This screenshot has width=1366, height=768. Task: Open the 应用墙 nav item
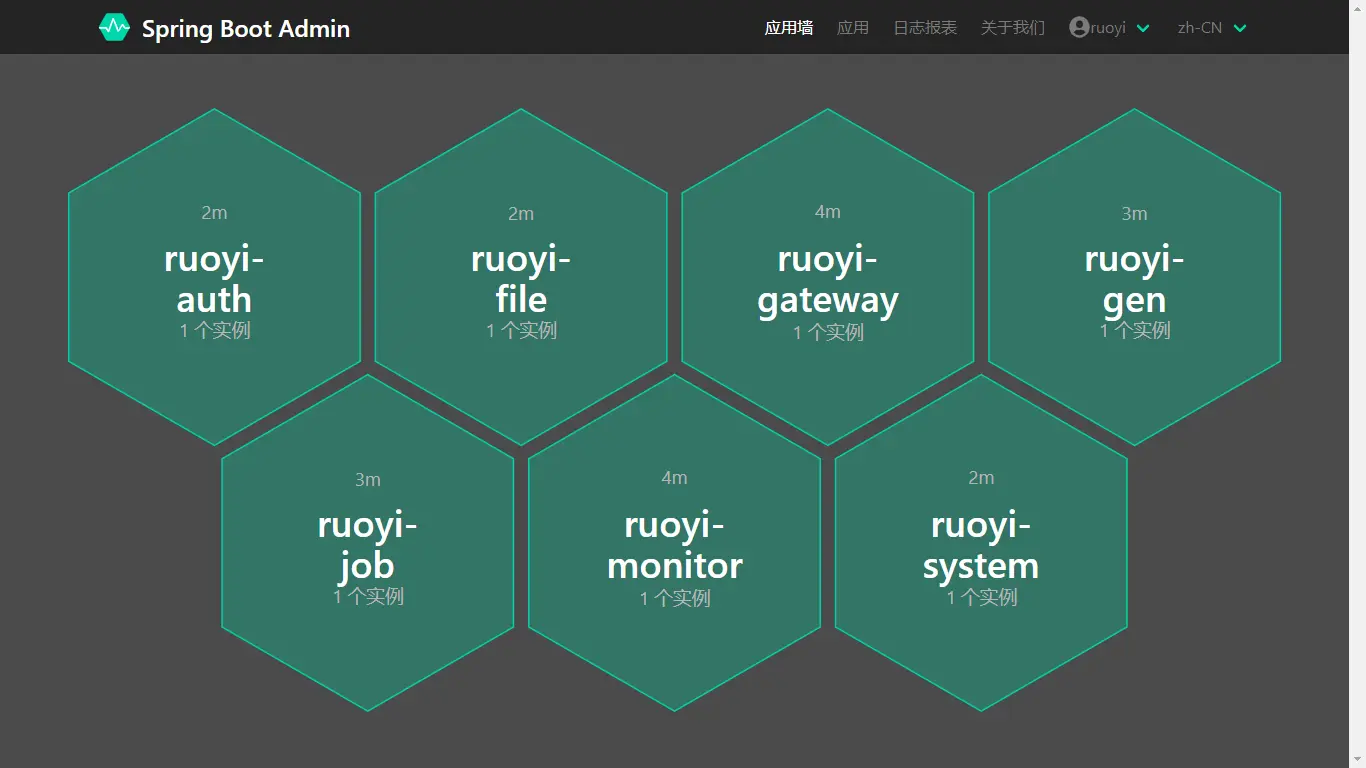(x=789, y=28)
